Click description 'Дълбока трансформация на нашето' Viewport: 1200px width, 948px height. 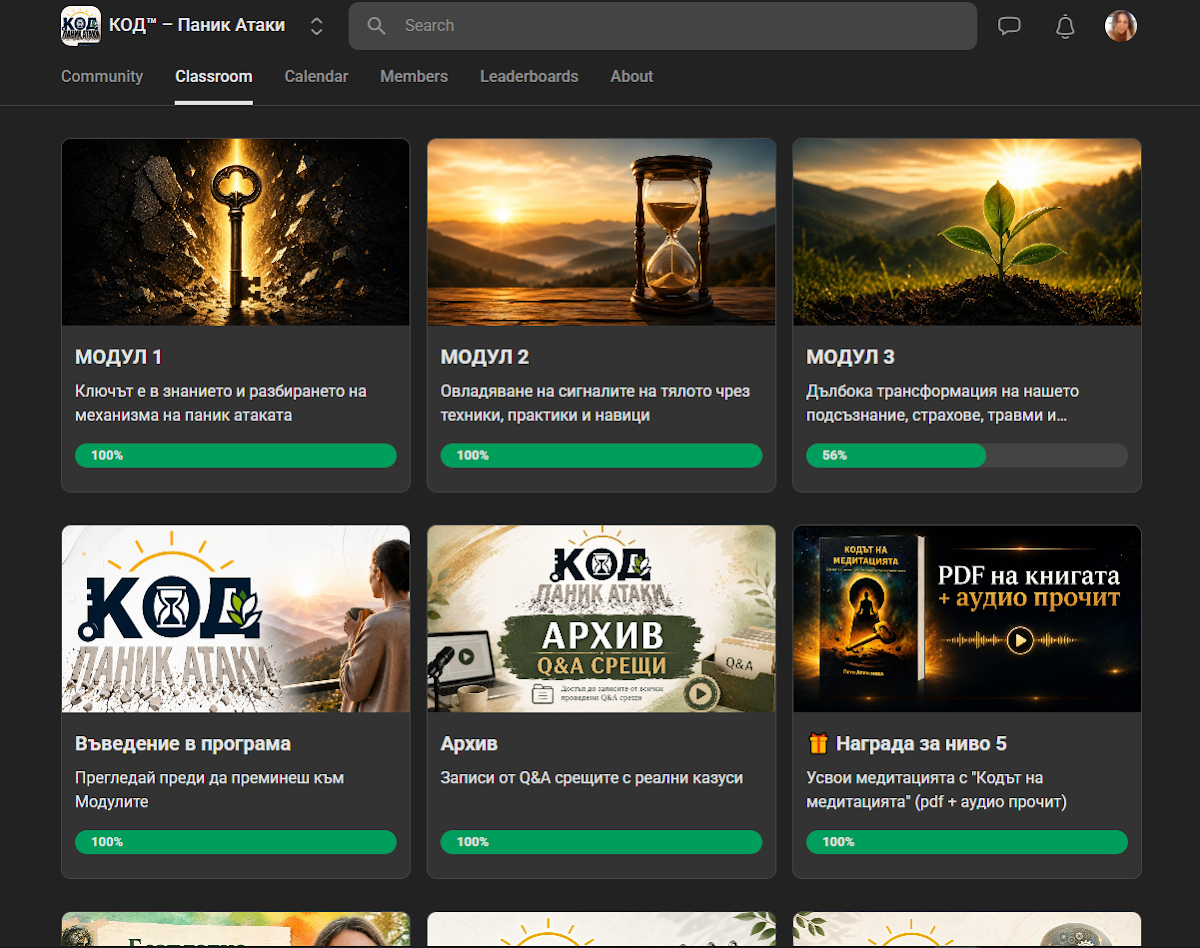[x=943, y=403]
